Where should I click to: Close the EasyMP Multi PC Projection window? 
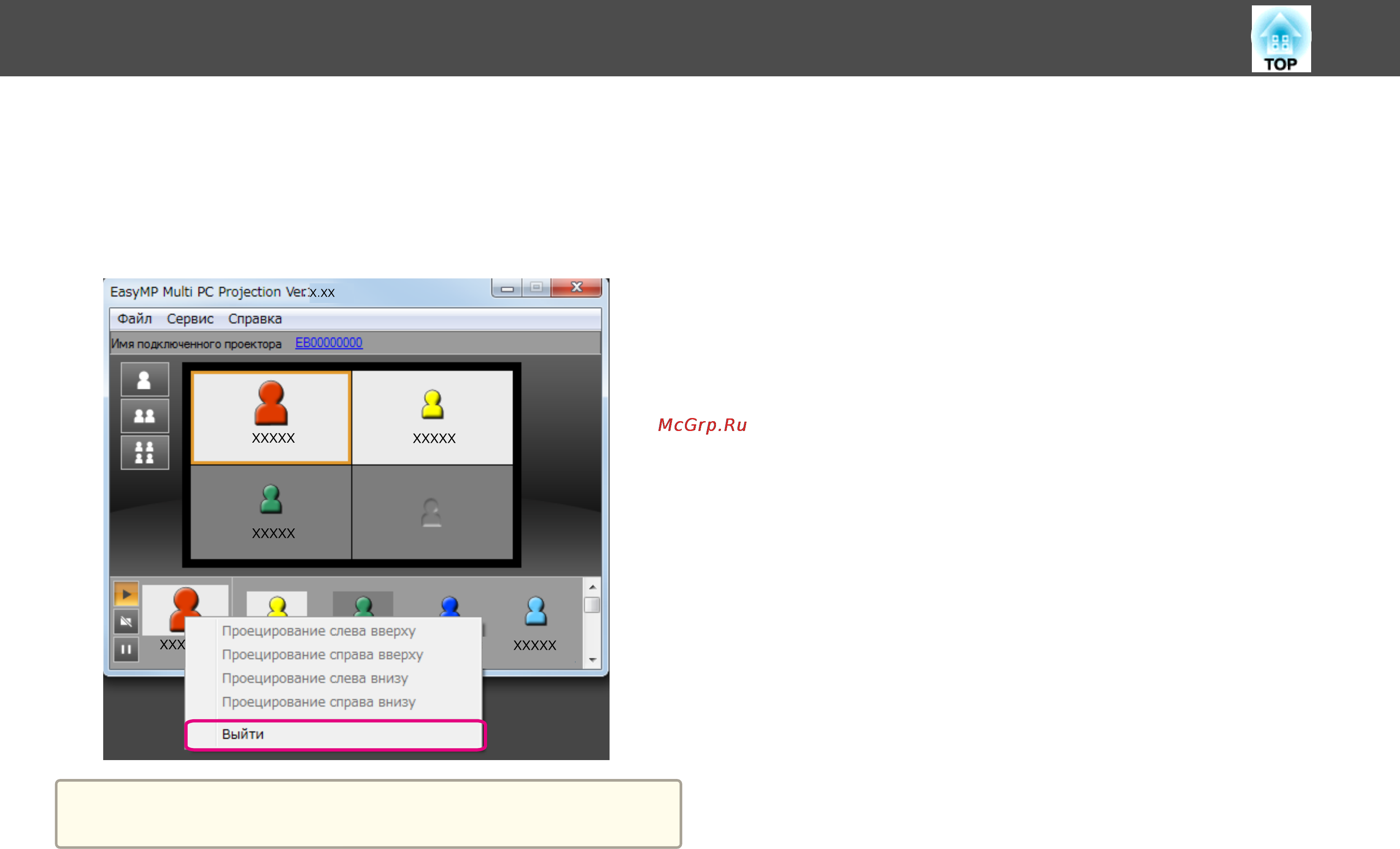pos(576,287)
